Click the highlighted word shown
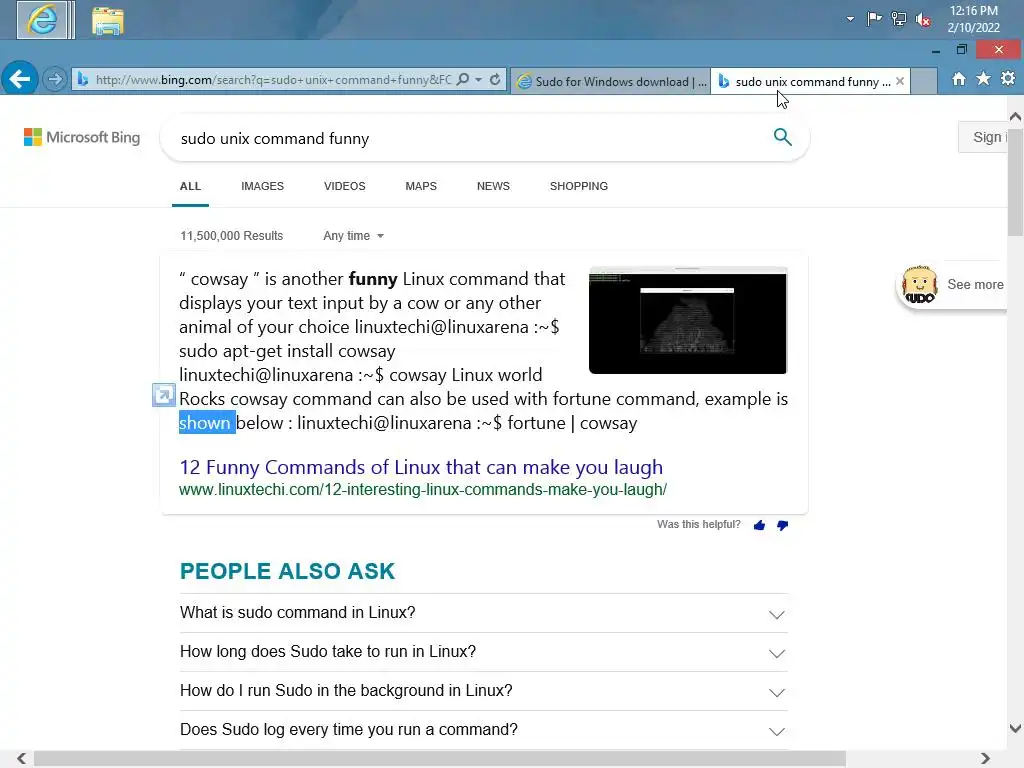 click(205, 423)
